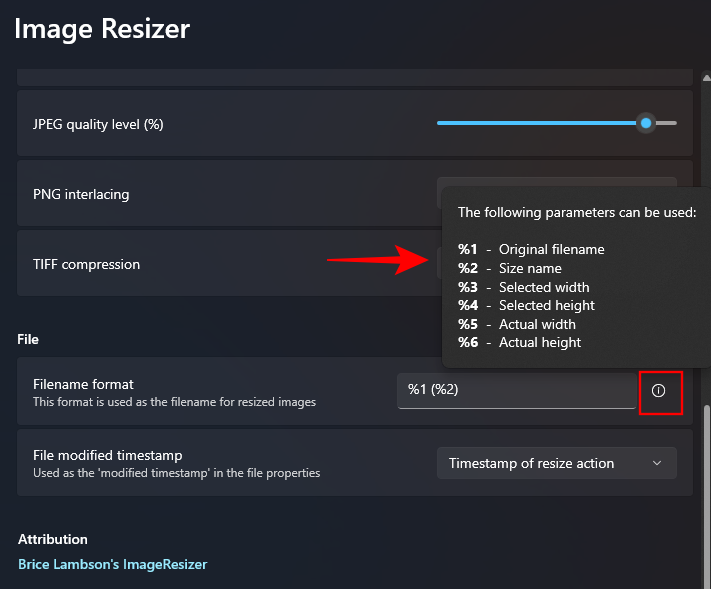711x589 pixels.
Task: Select the TIFF compression setting label
Action: point(86,264)
